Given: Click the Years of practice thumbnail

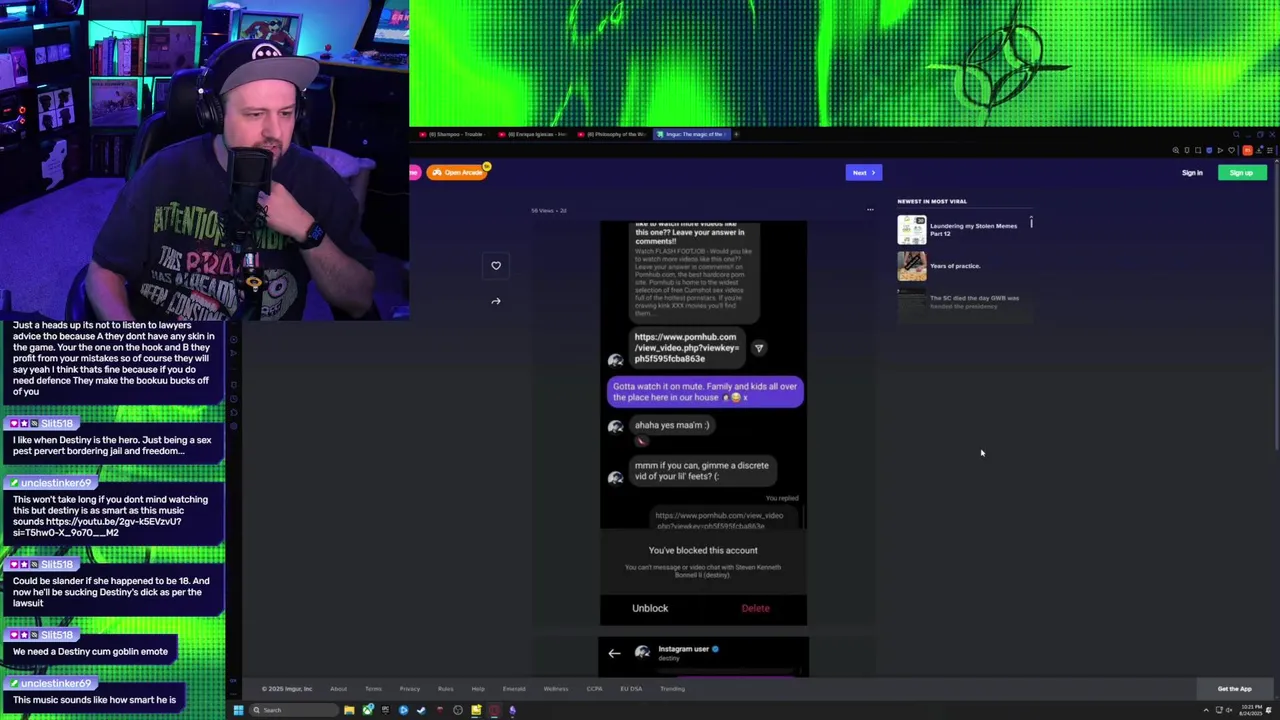Looking at the screenshot, I should click(x=911, y=266).
